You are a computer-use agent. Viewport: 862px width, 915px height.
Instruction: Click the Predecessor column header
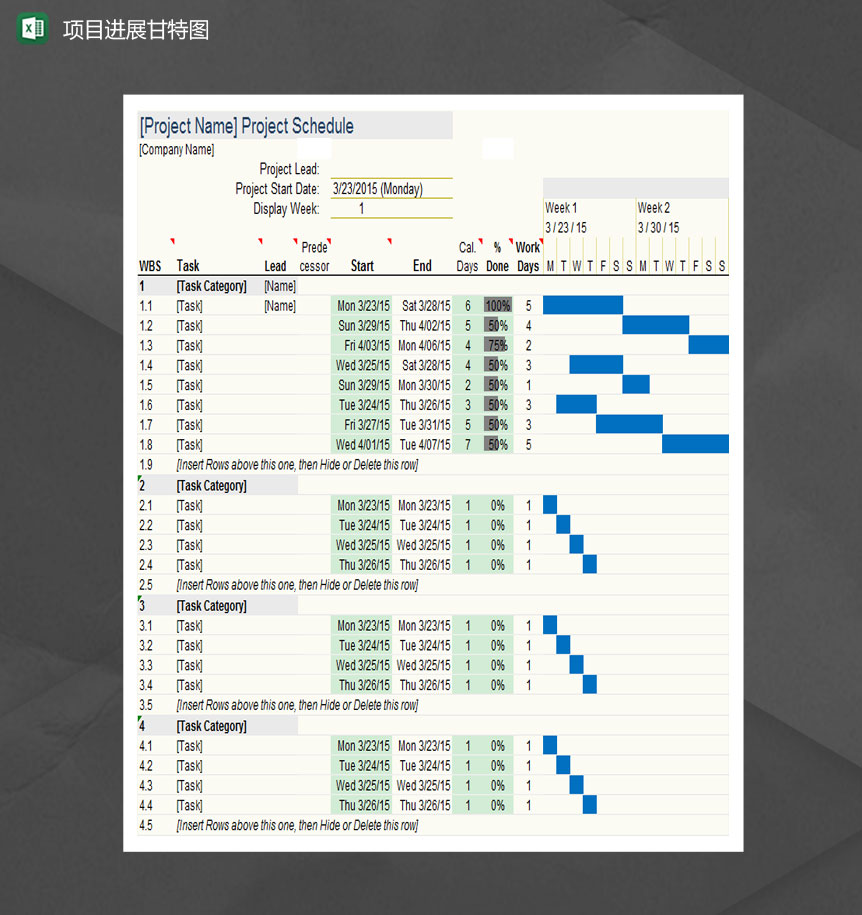click(x=314, y=257)
